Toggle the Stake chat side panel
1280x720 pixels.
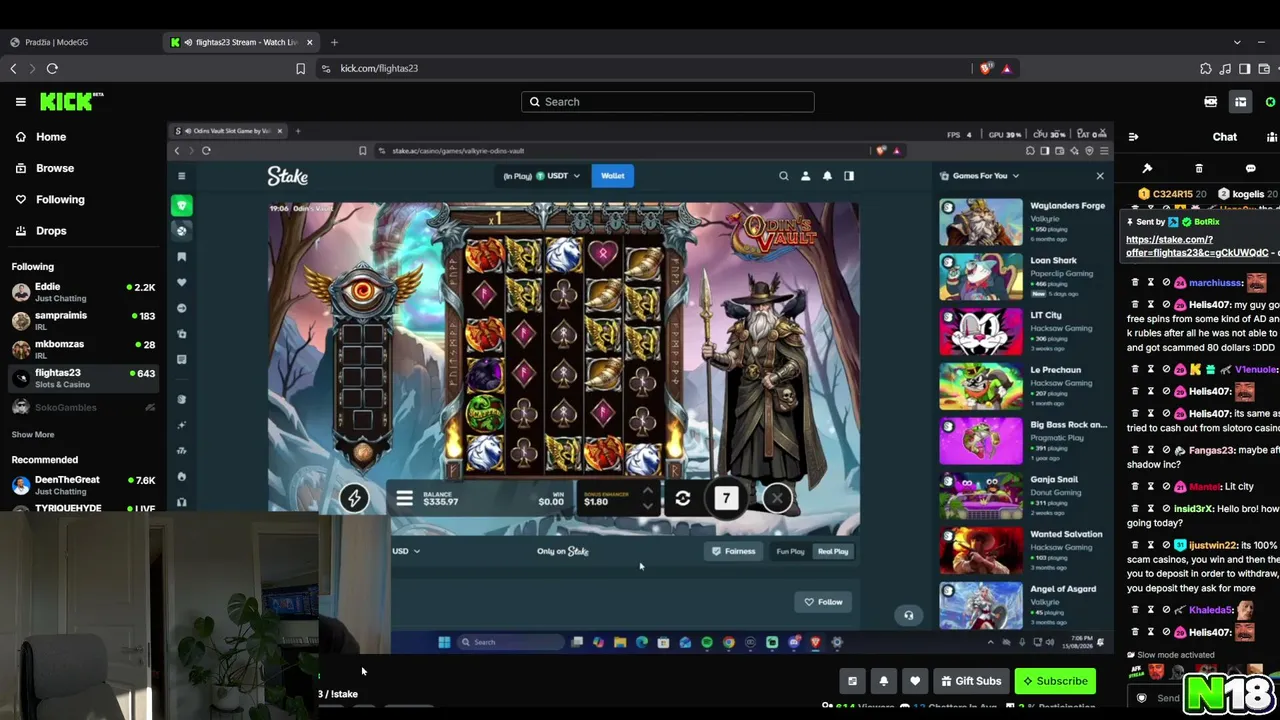(849, 176)
